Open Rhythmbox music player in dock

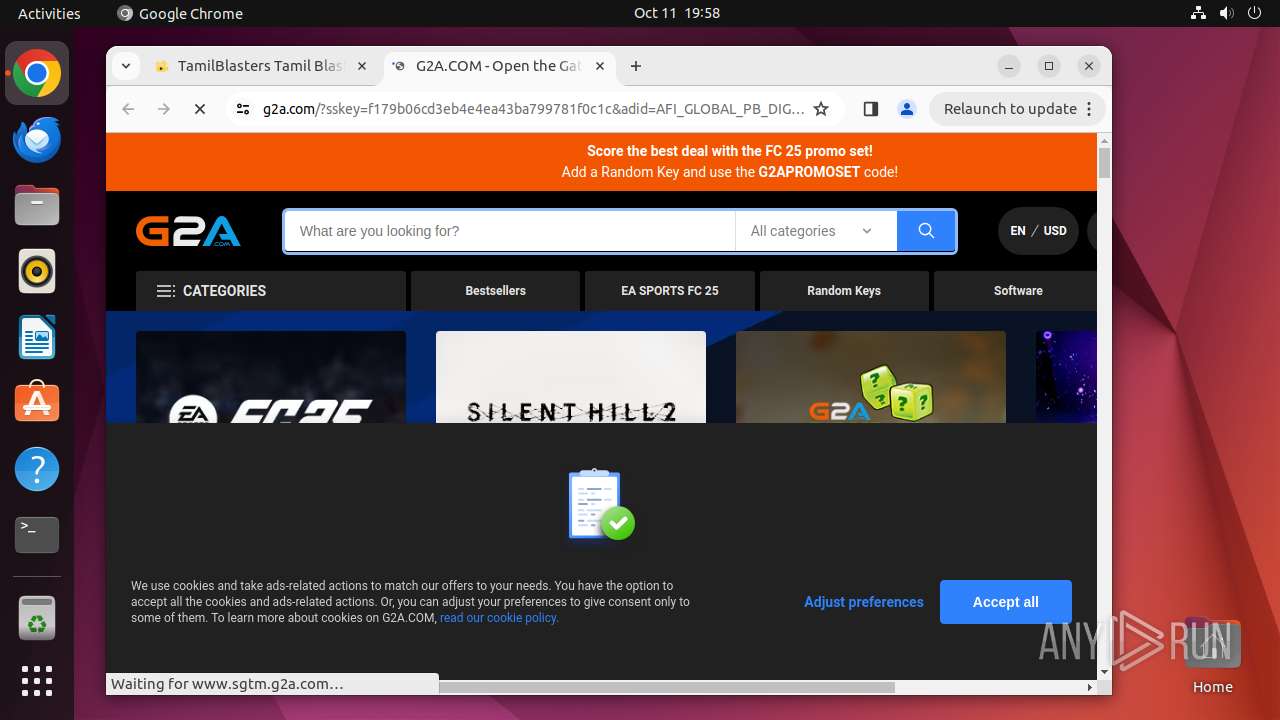click(37, 272)
